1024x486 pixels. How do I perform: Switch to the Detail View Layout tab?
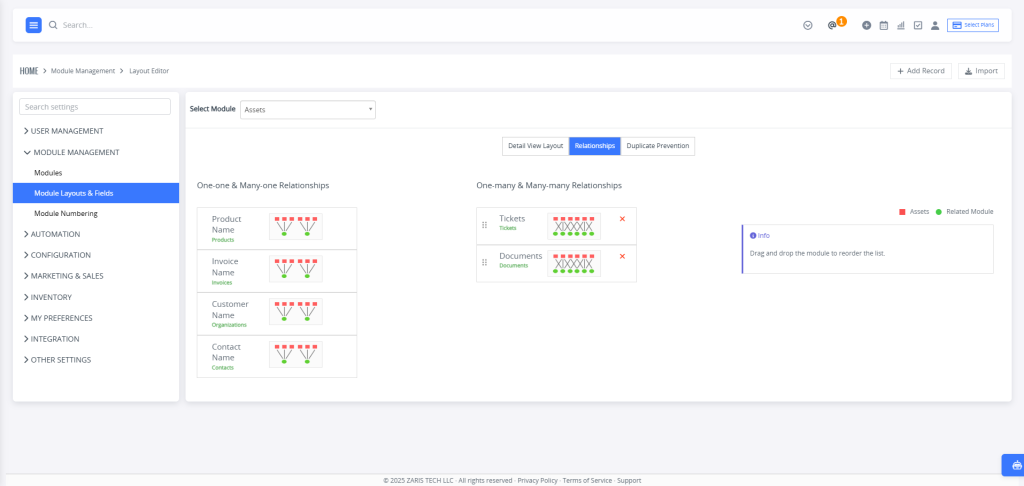(536, 146)
